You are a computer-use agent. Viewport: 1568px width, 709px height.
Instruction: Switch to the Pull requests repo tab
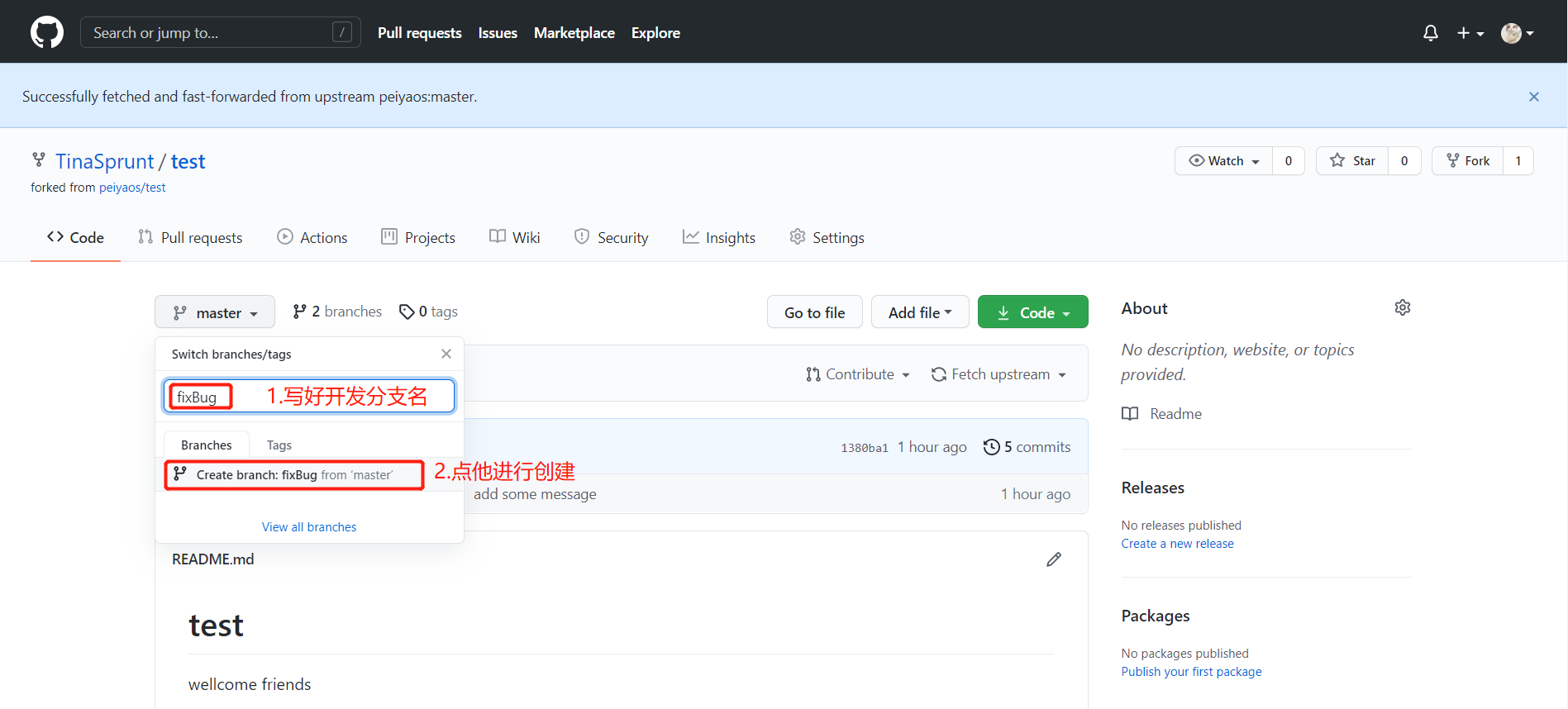190,238
